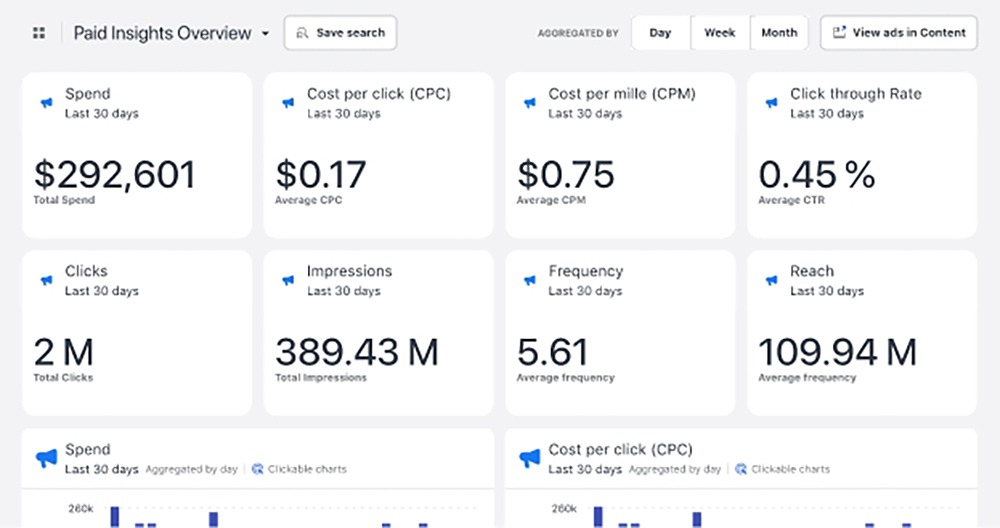Click megaphone icon on Click through Rate card
Image resolution: width=1000 pixels, height=528 pixels.
pos(772,103)
